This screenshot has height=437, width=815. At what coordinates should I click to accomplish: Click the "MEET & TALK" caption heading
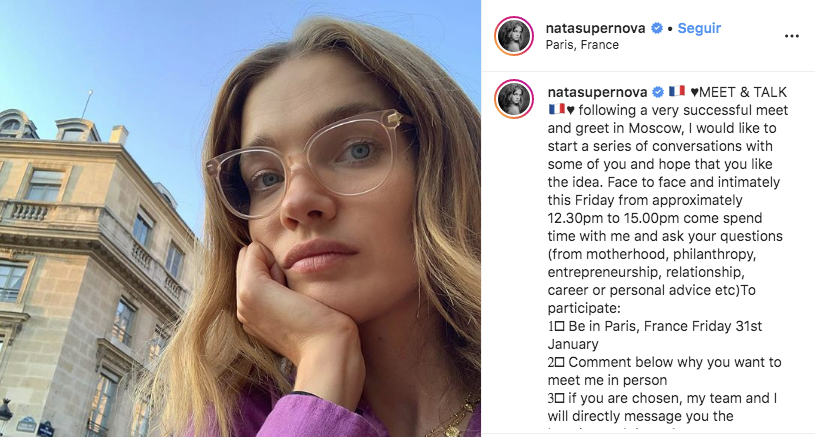click(x=743, y=90)
